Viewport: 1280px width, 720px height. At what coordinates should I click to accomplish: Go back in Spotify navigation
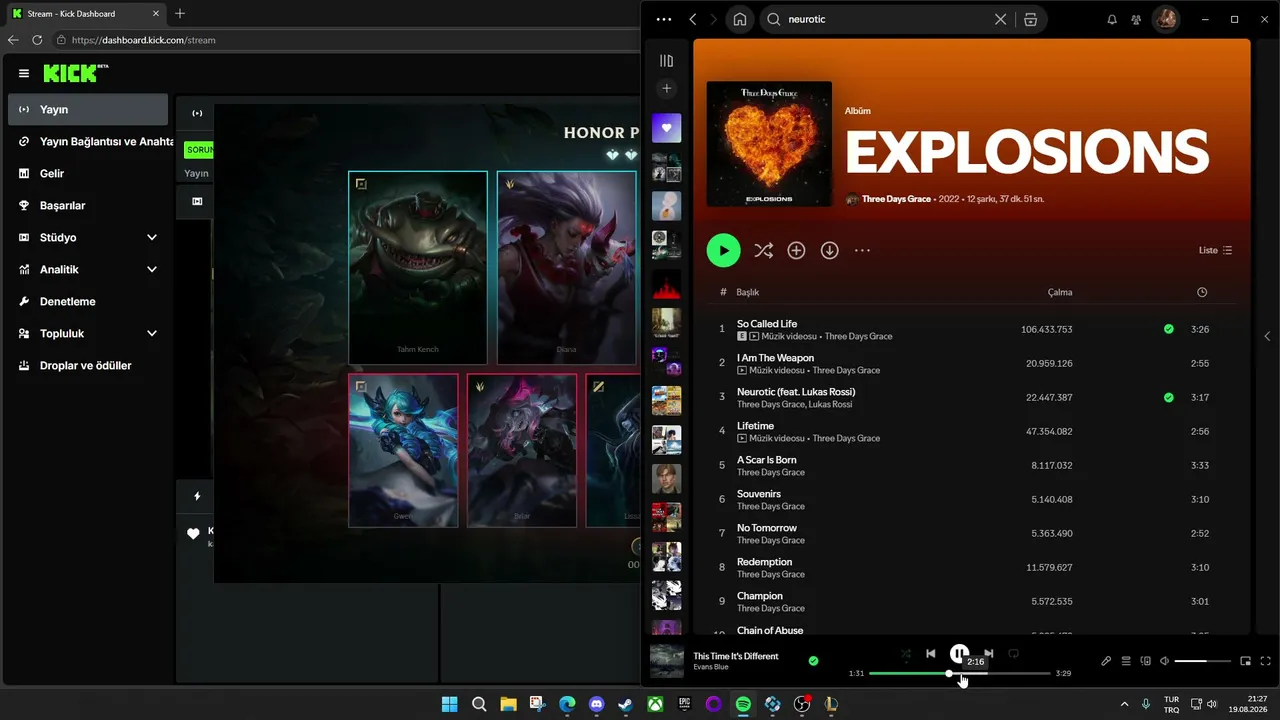tap(692, 19)
